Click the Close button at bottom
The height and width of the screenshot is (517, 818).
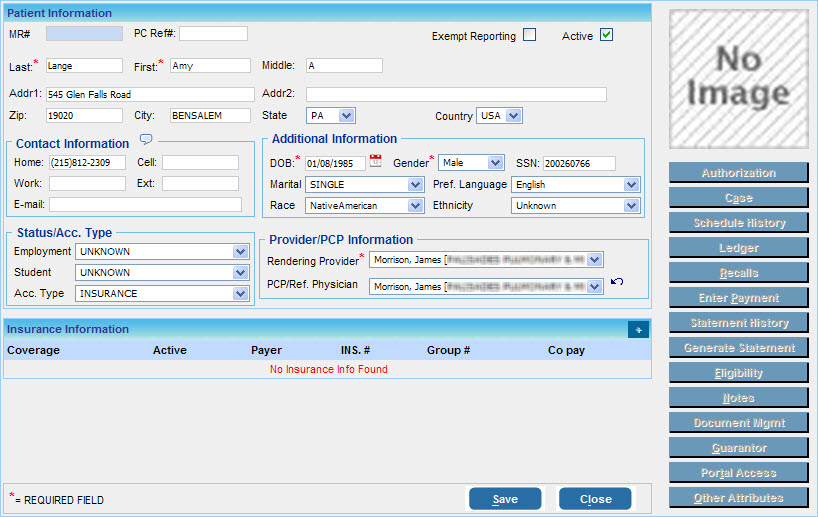(595, 499)
